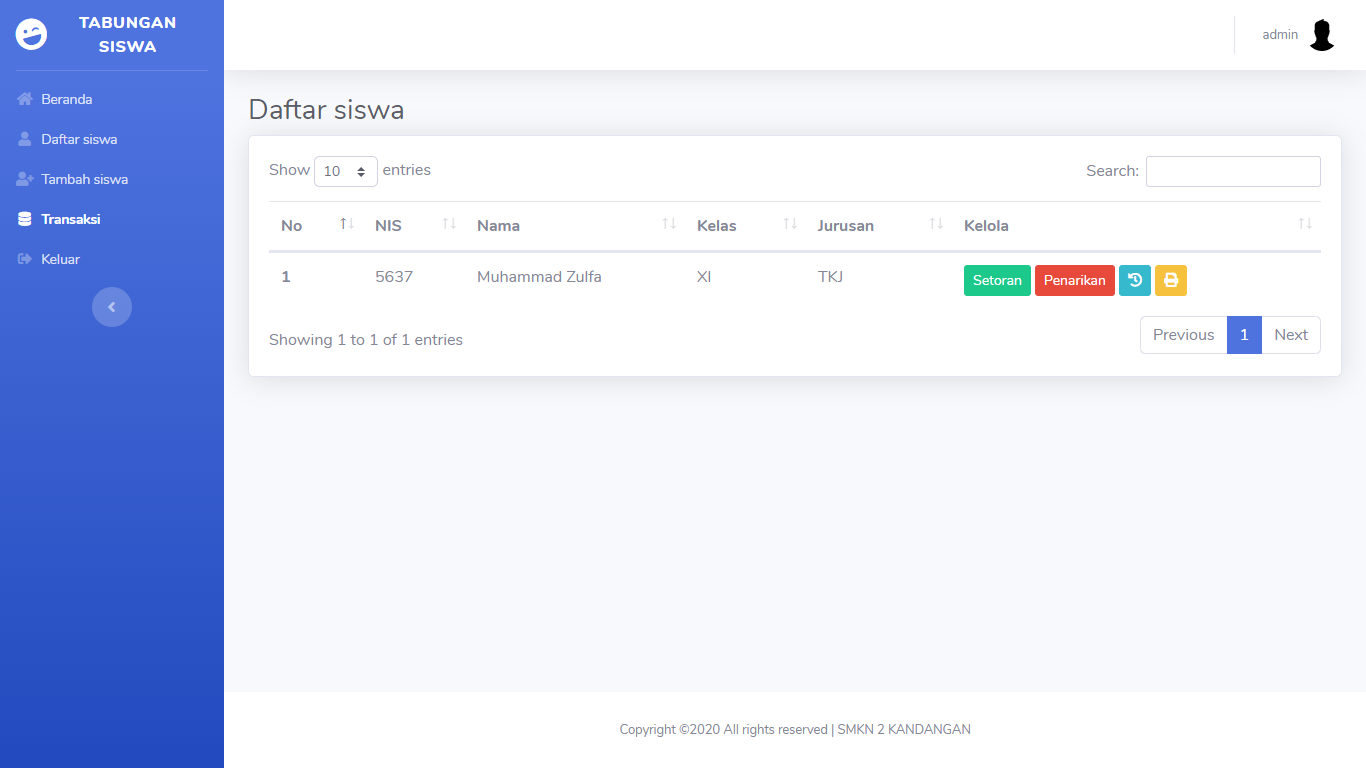Open Daftar siswa in sidebar
The image size is (1366, 768).
coord(79,139)
